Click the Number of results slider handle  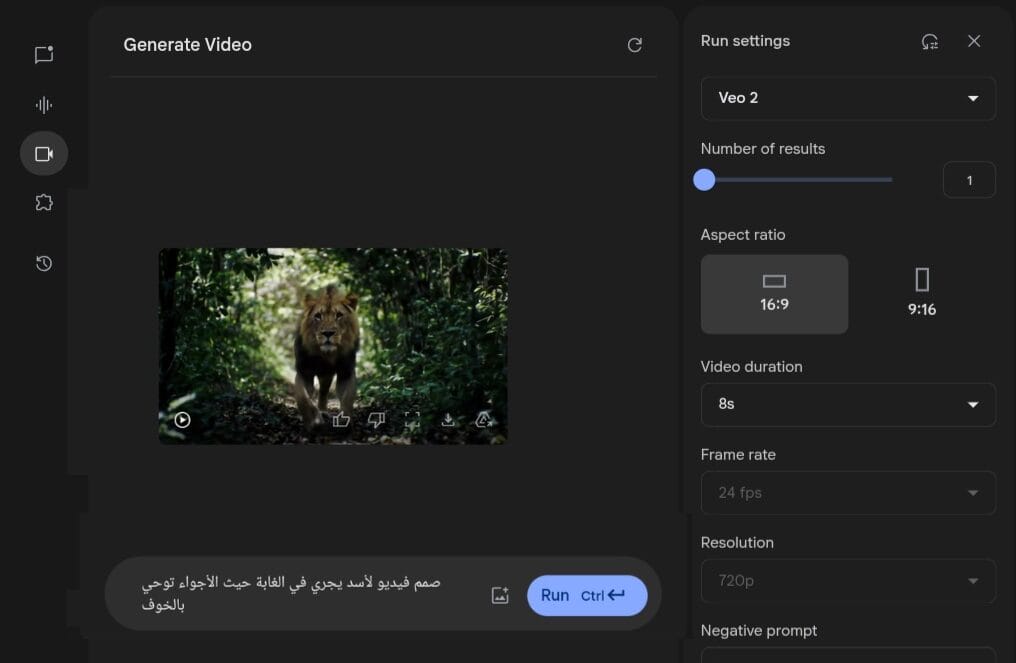(704, 180)
